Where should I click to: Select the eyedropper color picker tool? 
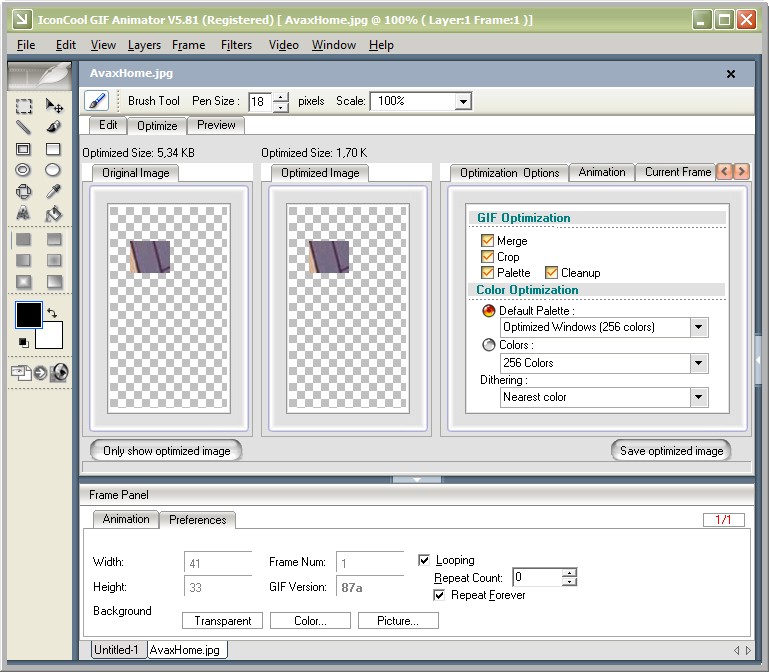click(x=53, y=191)
